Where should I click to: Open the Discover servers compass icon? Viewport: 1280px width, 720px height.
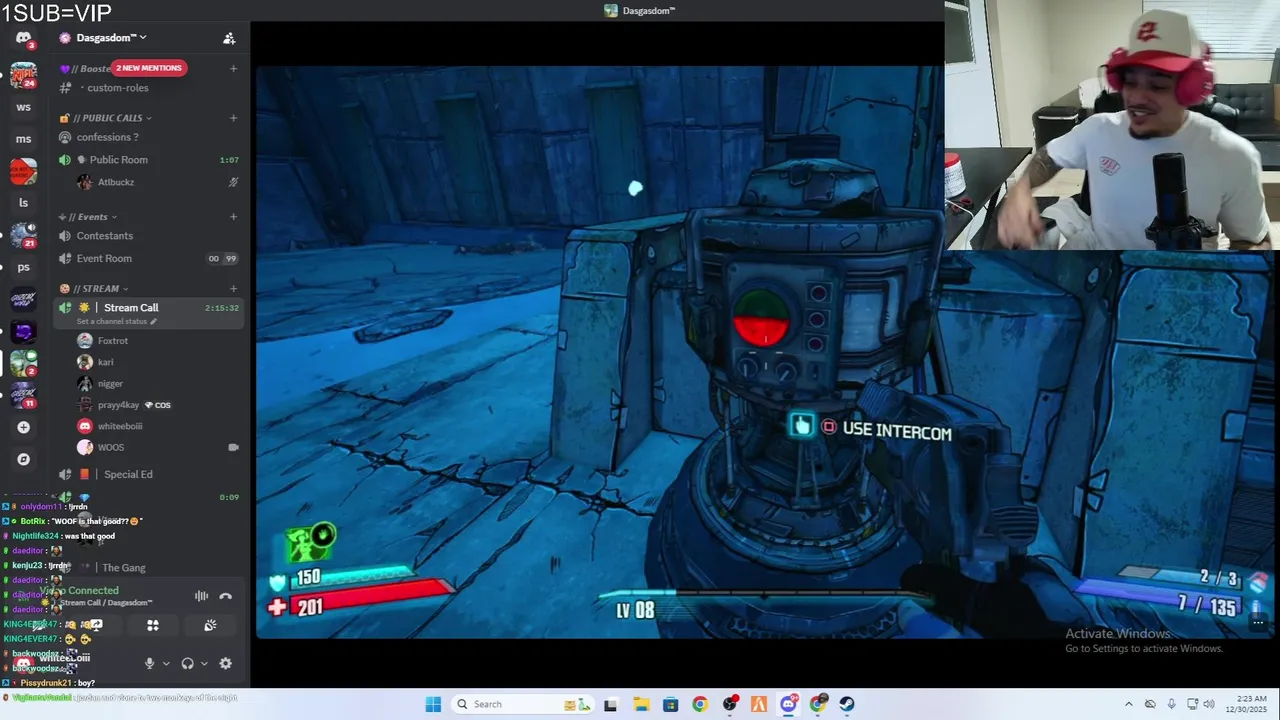[23, 459]
